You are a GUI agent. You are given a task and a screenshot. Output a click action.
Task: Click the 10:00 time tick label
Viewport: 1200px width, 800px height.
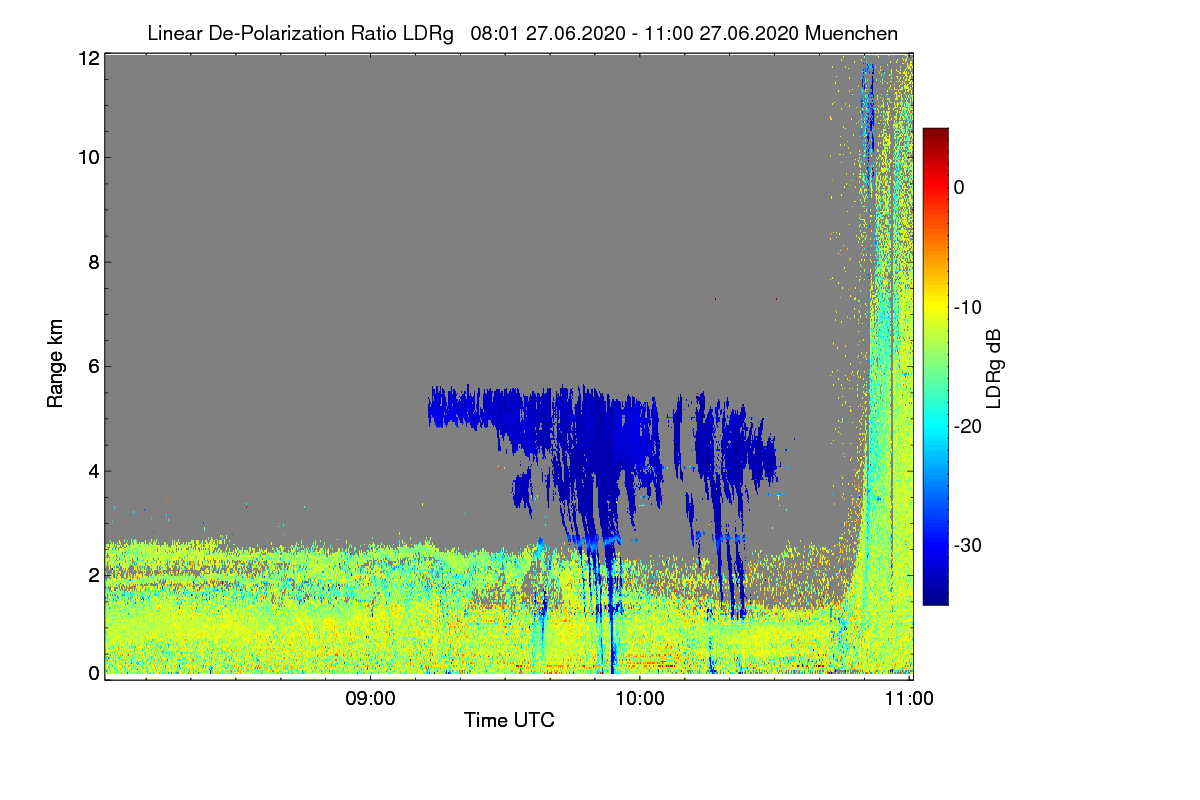(x=640, y=699)
